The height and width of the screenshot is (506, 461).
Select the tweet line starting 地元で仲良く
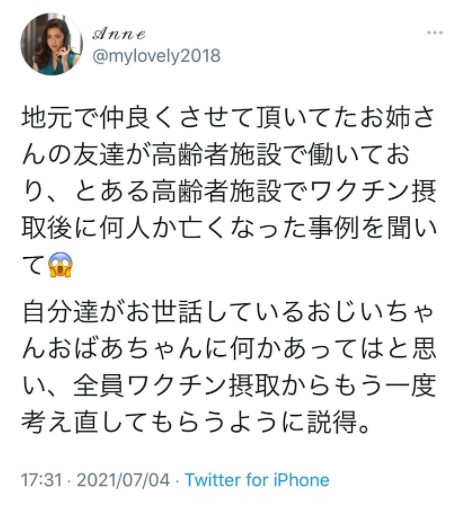pyautogui.click(x=229, y=117)
